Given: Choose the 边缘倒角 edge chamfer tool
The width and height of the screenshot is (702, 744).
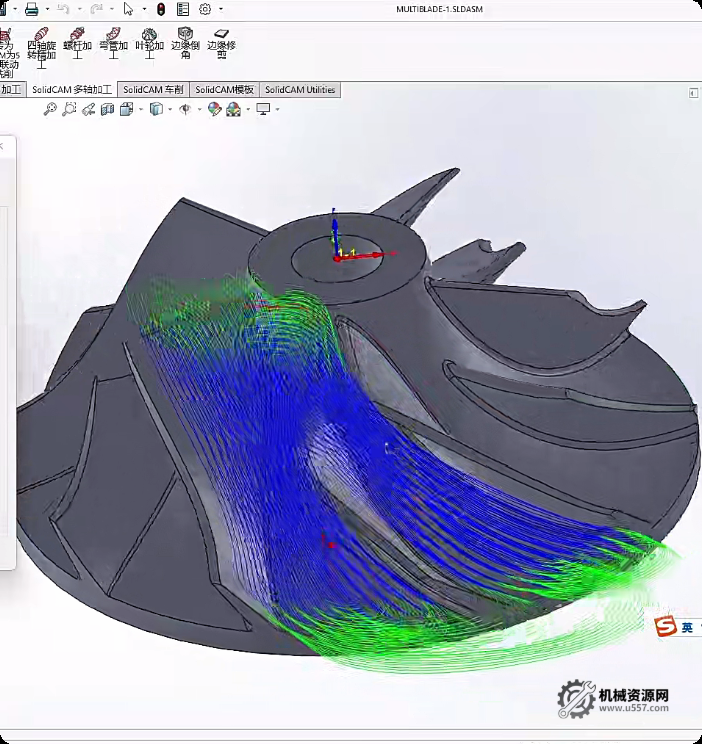Looking at the screenshot, I should pos(185,44).
